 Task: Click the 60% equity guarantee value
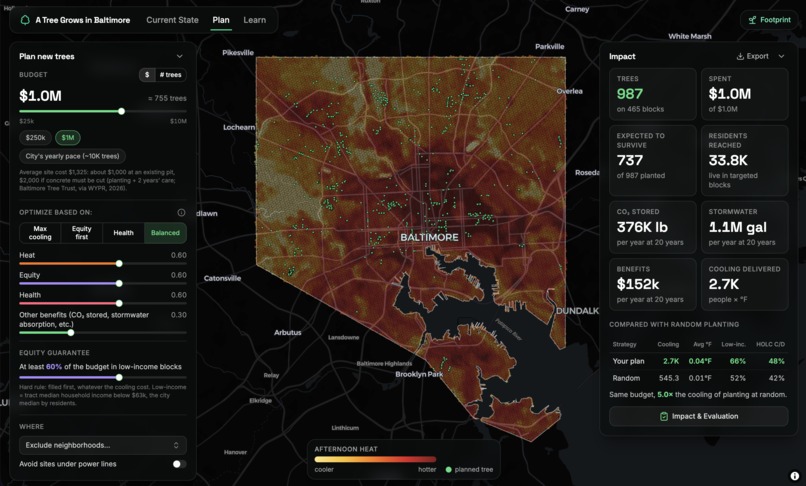(54, 367)
